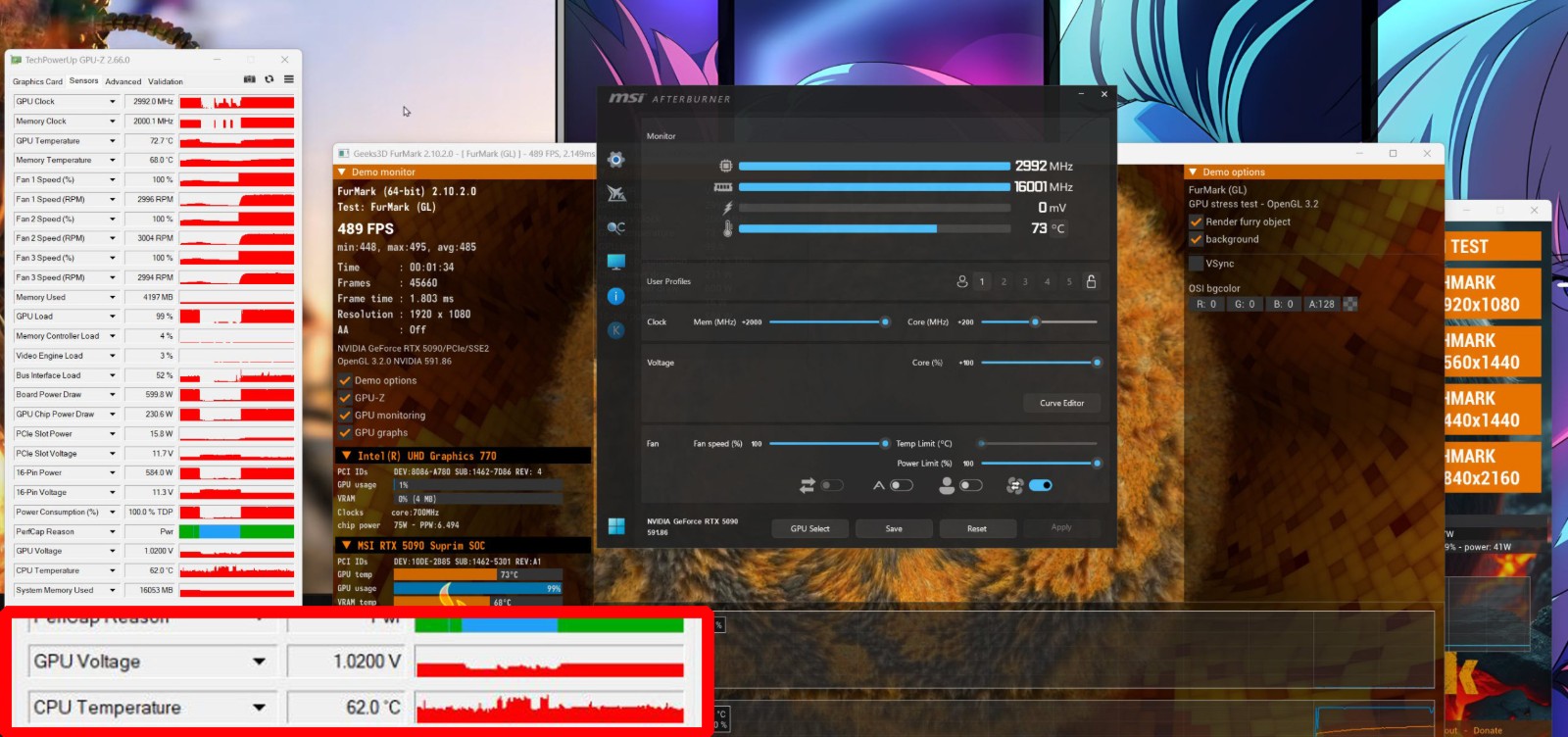Click the GPU-Z refresh icon
This screenshot has width=1568, height=737.
(x=269, y=79)
